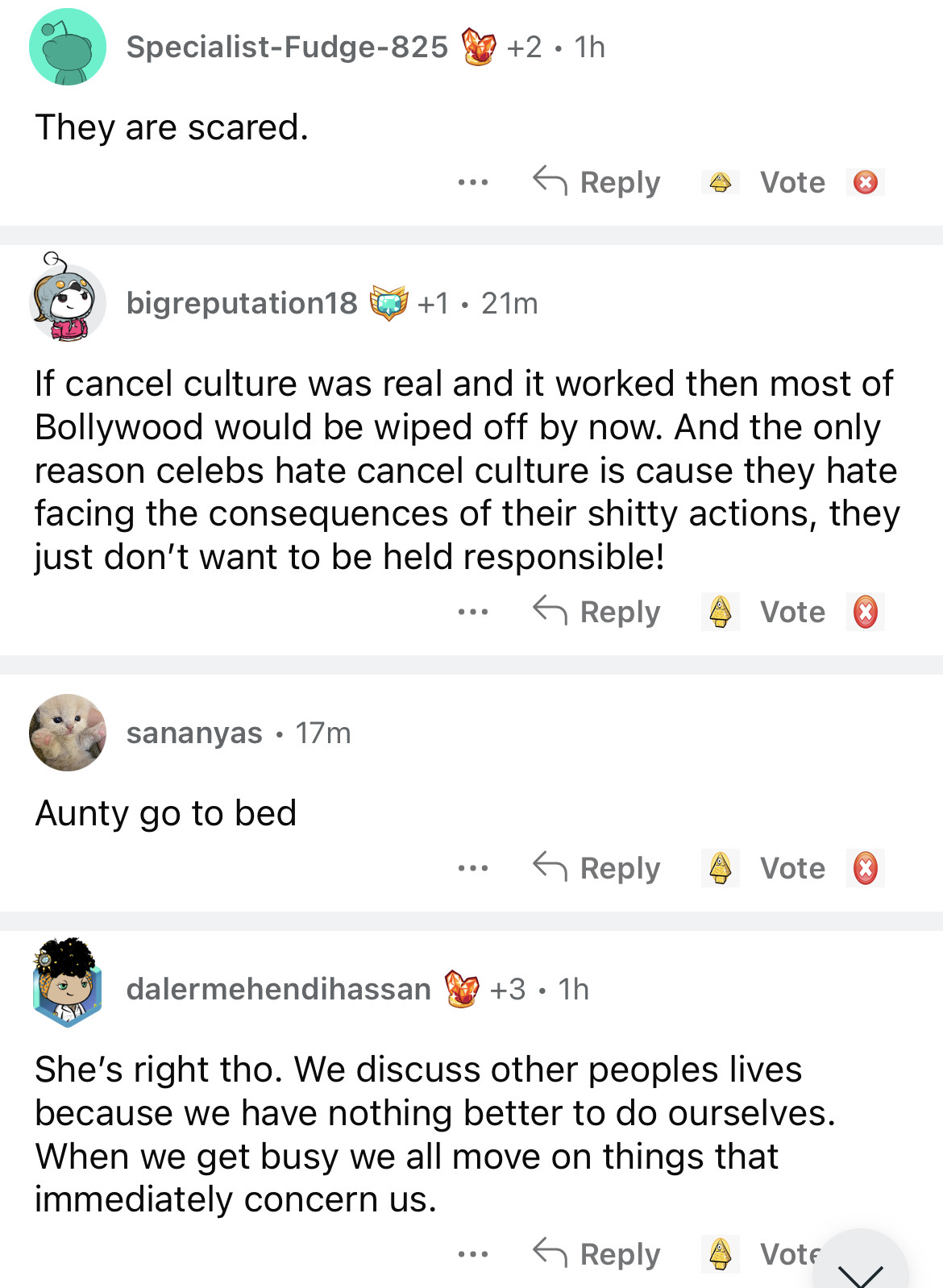The width and height of the screenshot is (943, 1288).
Task: Reply to bigreputation18's comment
Action: coord(597,612)
